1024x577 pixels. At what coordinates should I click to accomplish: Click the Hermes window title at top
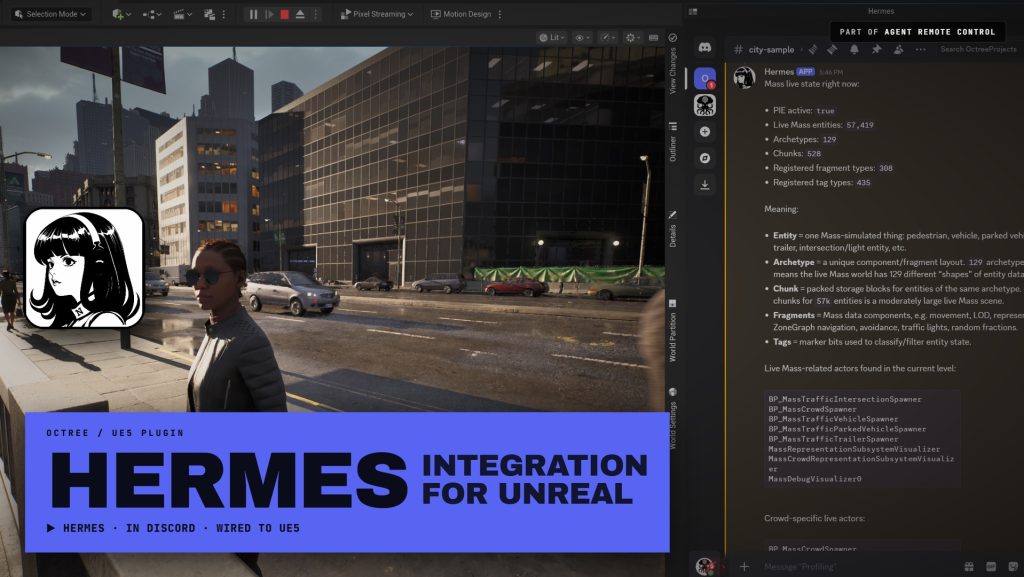pos(880,11)
